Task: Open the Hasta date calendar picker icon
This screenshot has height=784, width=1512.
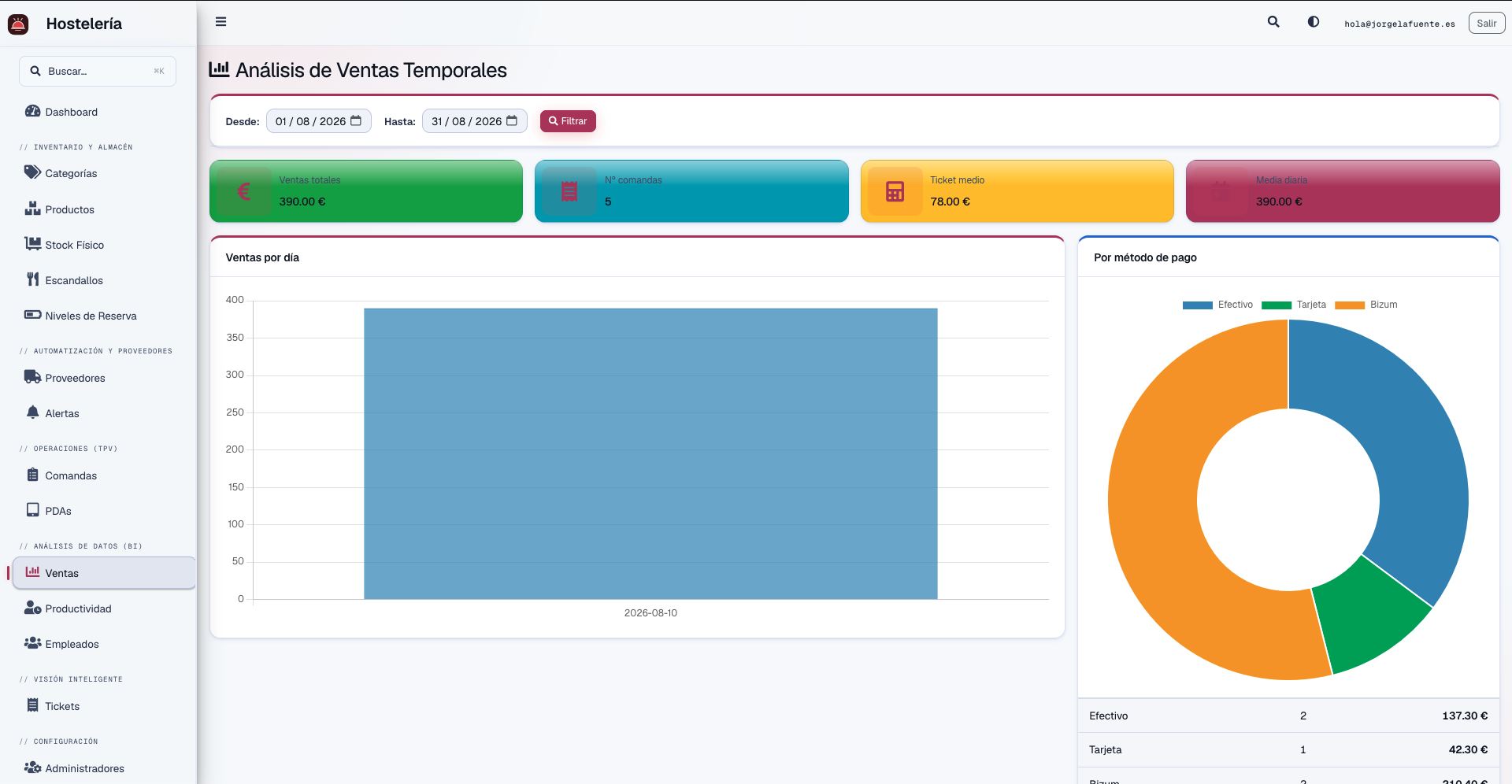Action: click(x=512, y=120)
